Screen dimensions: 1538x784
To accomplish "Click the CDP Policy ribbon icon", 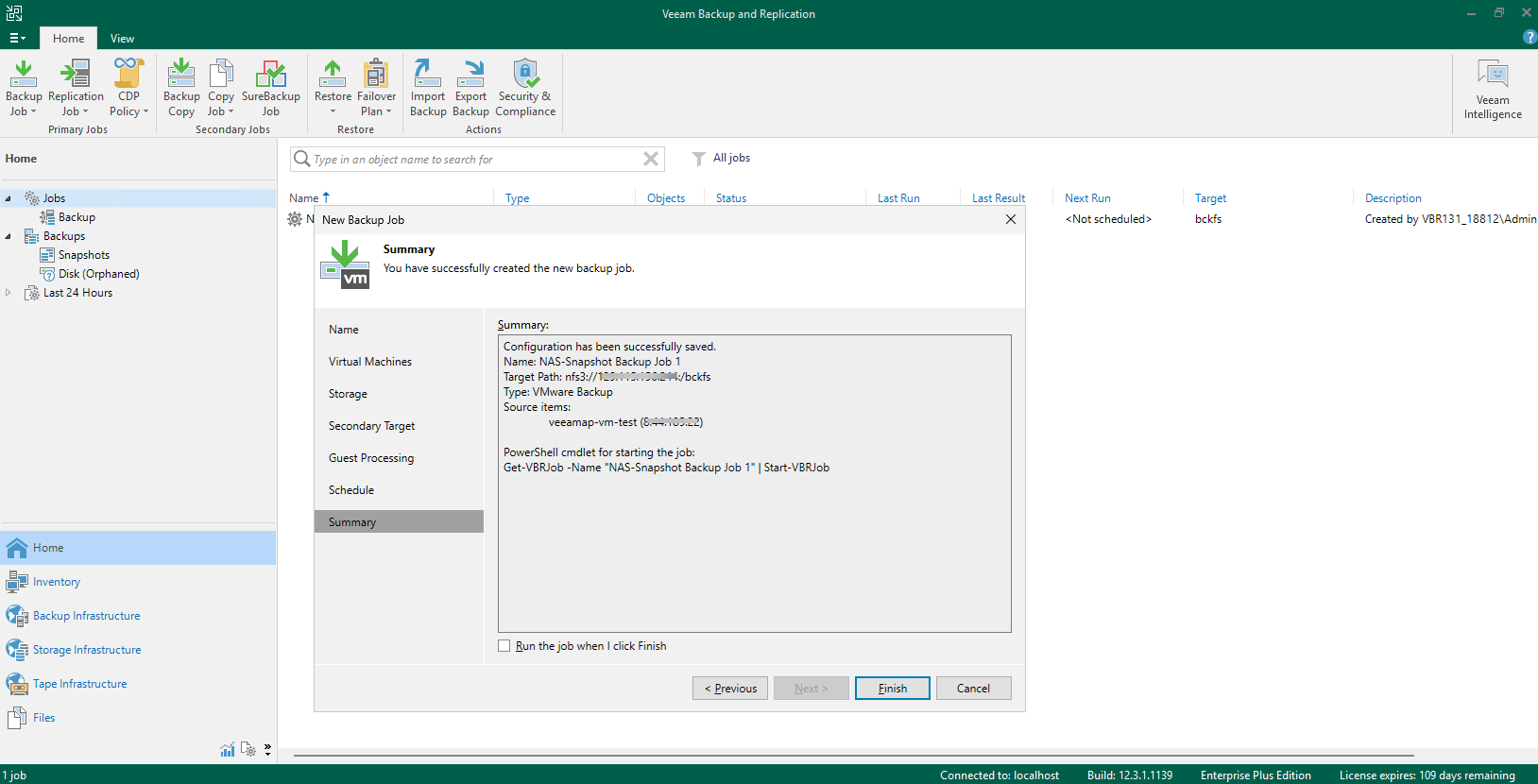I will point(128,73).
